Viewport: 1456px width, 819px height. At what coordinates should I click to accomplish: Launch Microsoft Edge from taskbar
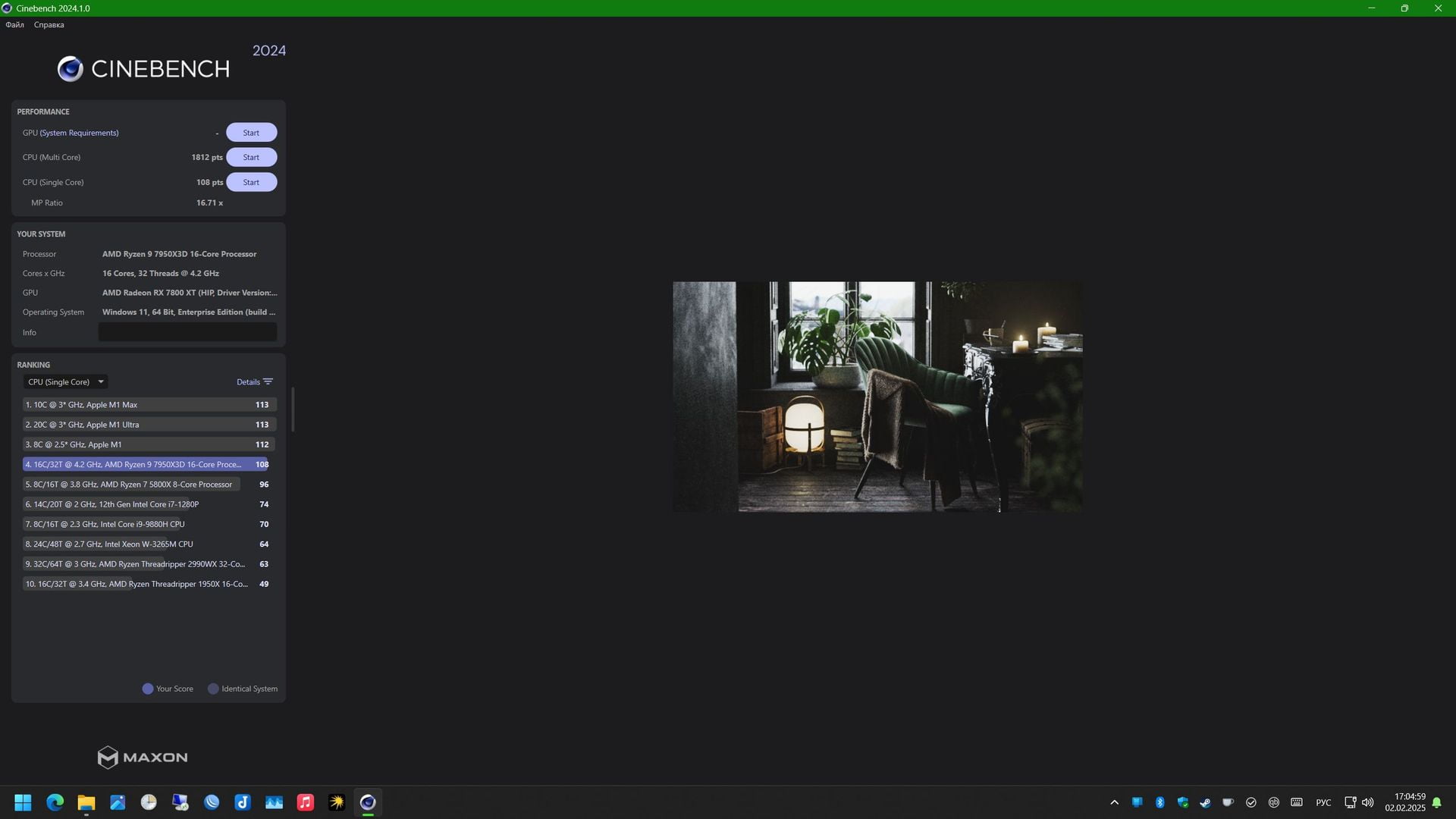click(55, 802)
